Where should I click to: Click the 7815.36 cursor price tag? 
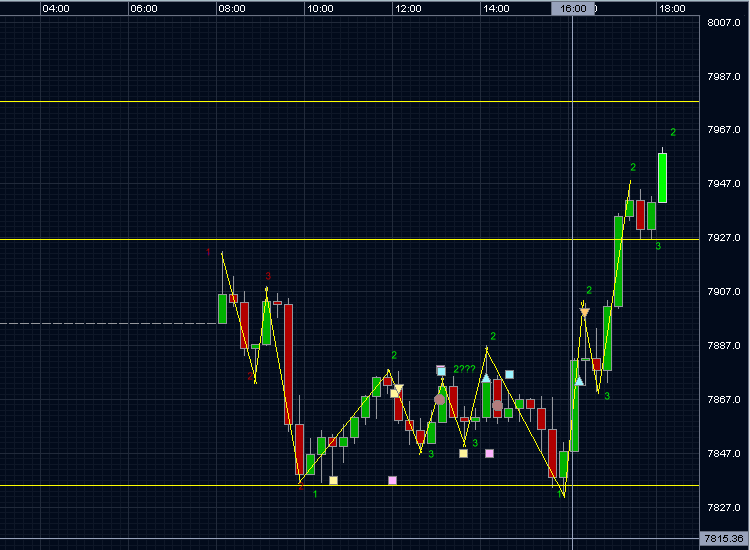(x=724, y=539)
